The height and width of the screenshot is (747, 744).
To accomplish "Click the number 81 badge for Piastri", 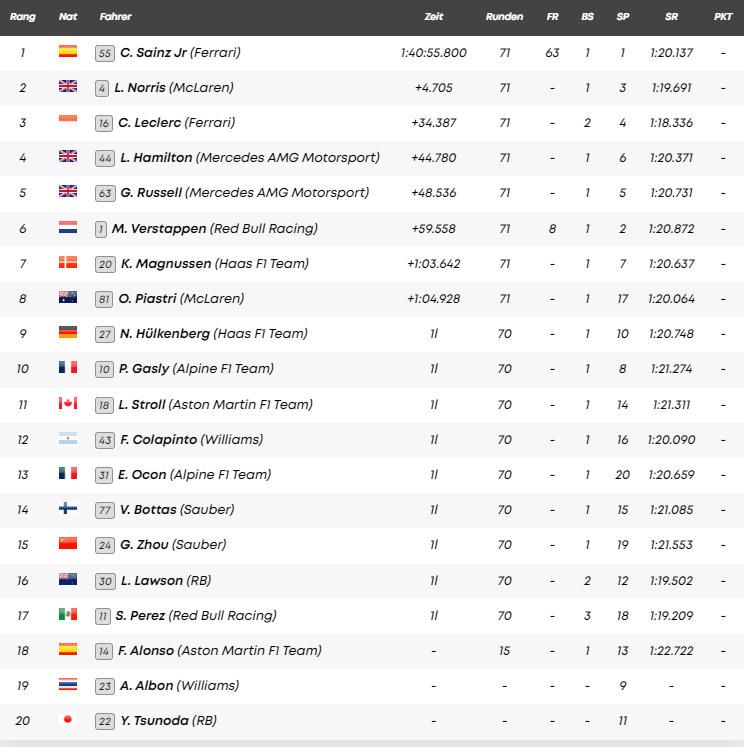I will 102,298.
